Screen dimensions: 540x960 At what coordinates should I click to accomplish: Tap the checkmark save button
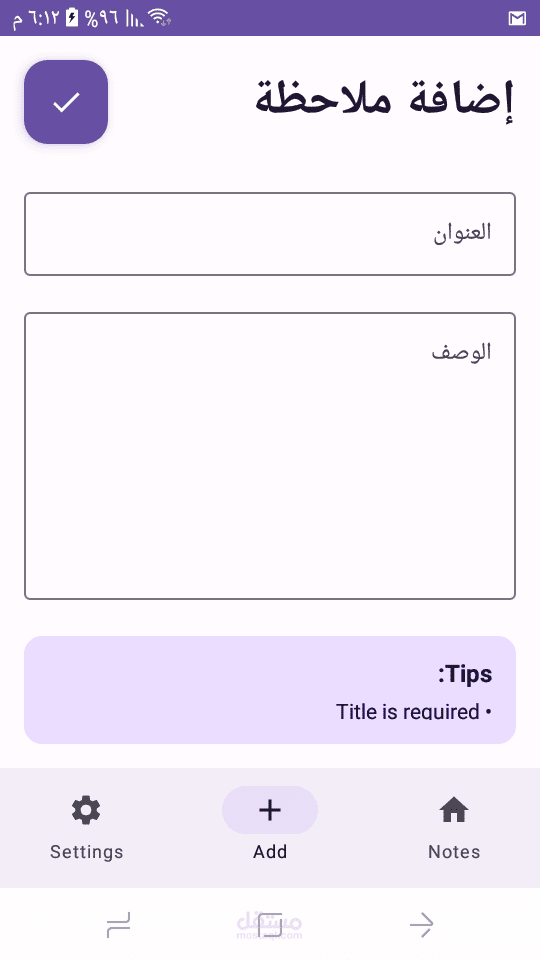[66, 102]
